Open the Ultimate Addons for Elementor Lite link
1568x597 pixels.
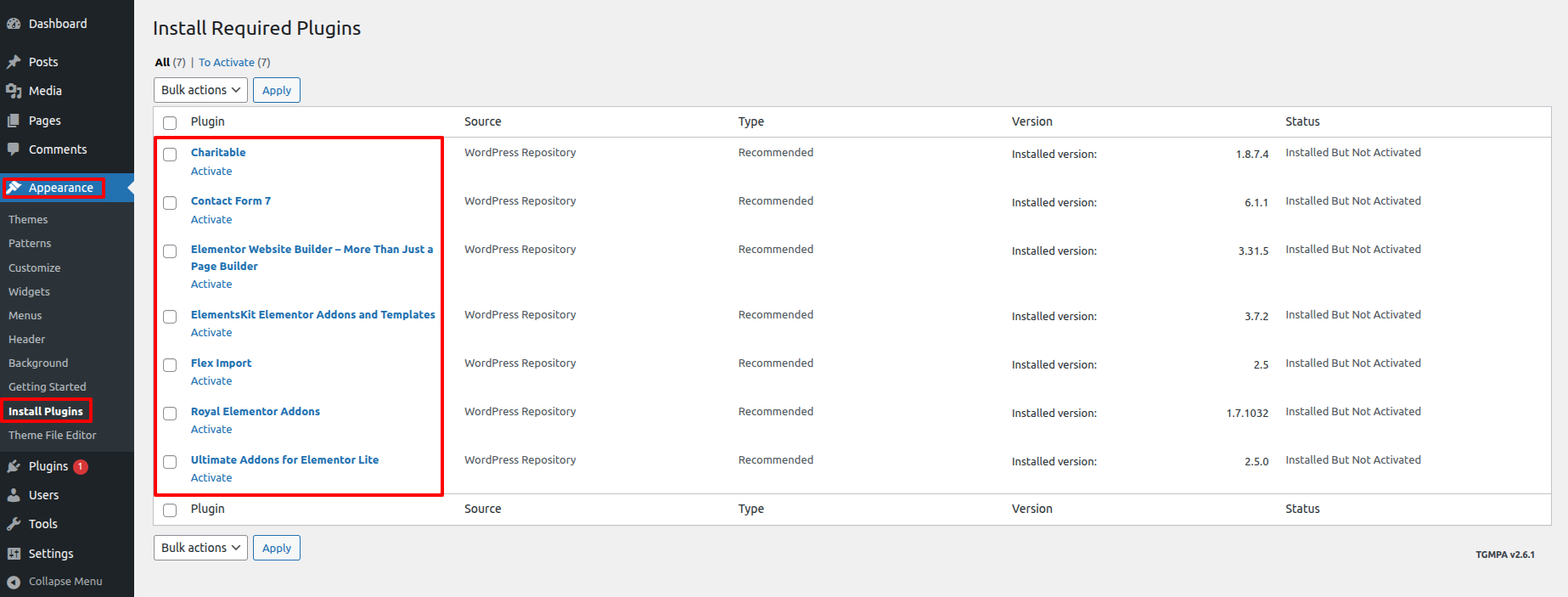285,460
